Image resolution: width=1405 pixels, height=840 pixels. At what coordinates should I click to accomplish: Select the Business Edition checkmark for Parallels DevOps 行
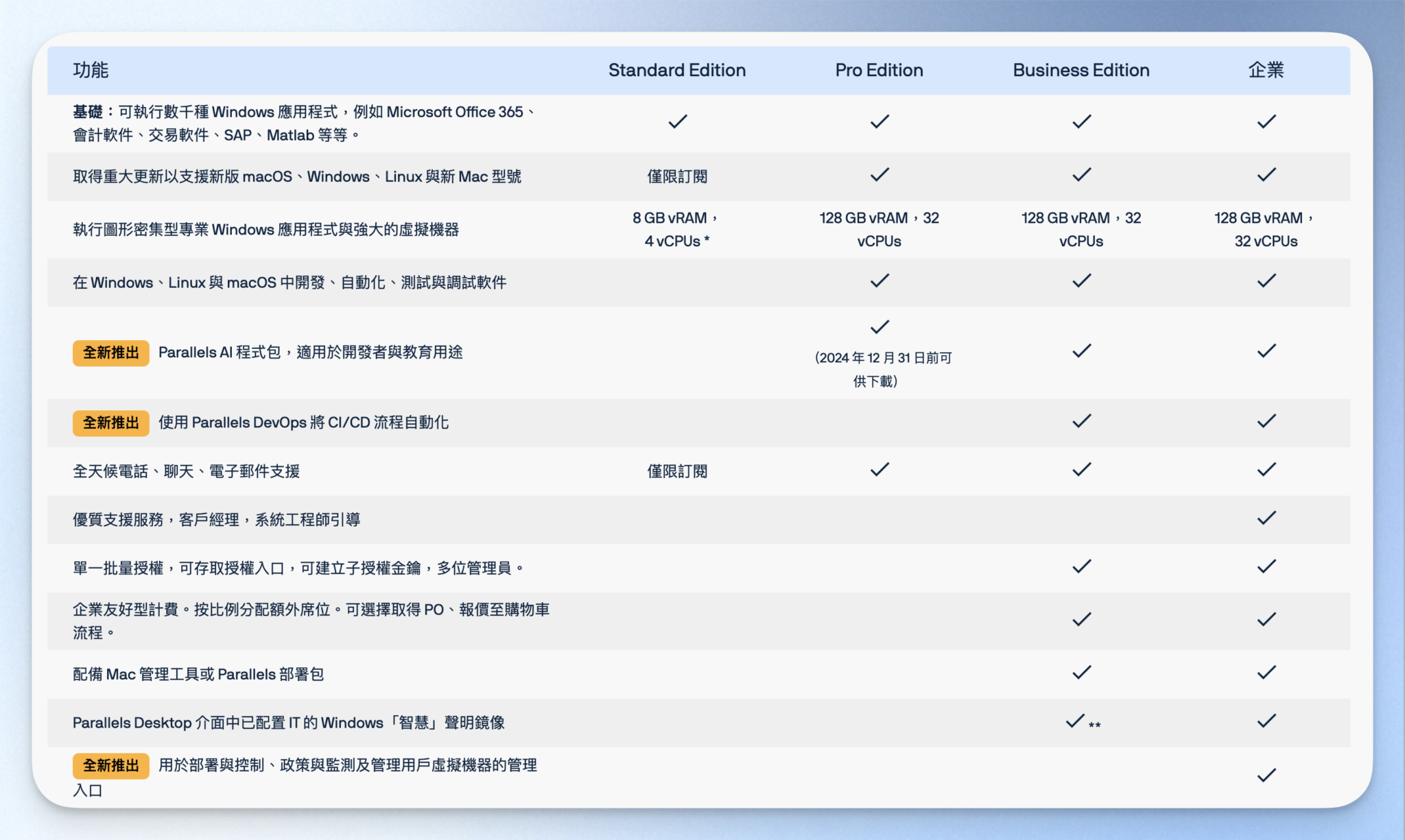coord(1080,421)
